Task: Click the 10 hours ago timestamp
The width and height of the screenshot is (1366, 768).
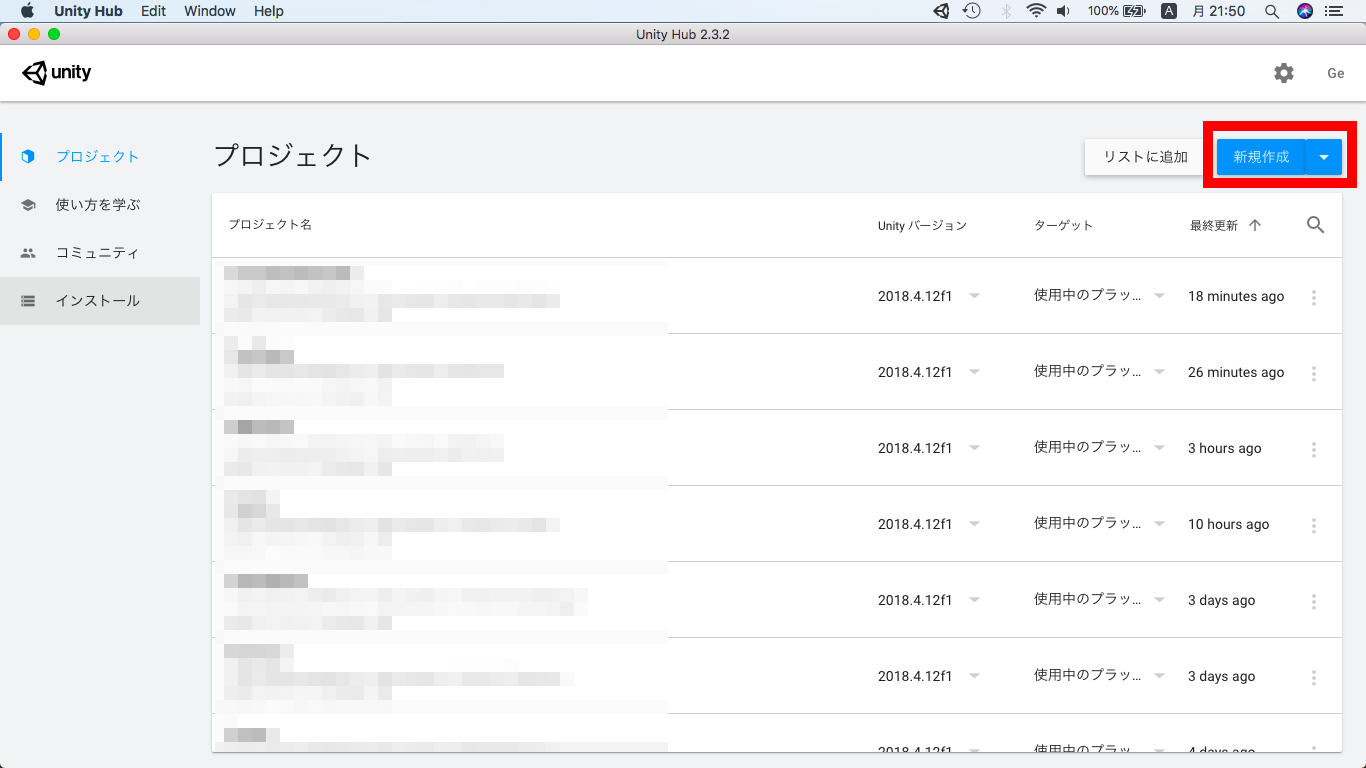Action: pos(1228,524)
